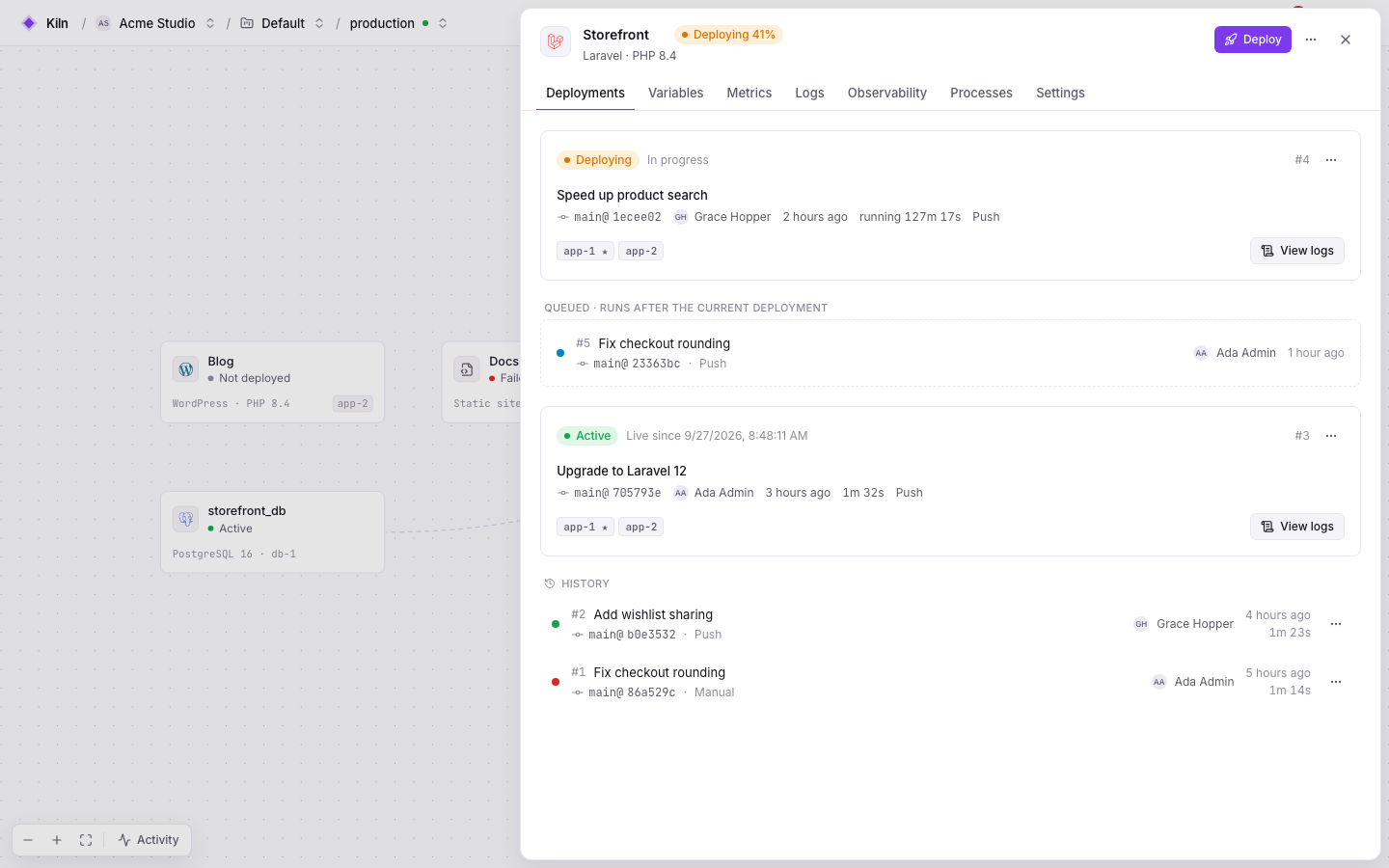Expand the production environment switcher

pyautogui.click(x=443, y=23)
